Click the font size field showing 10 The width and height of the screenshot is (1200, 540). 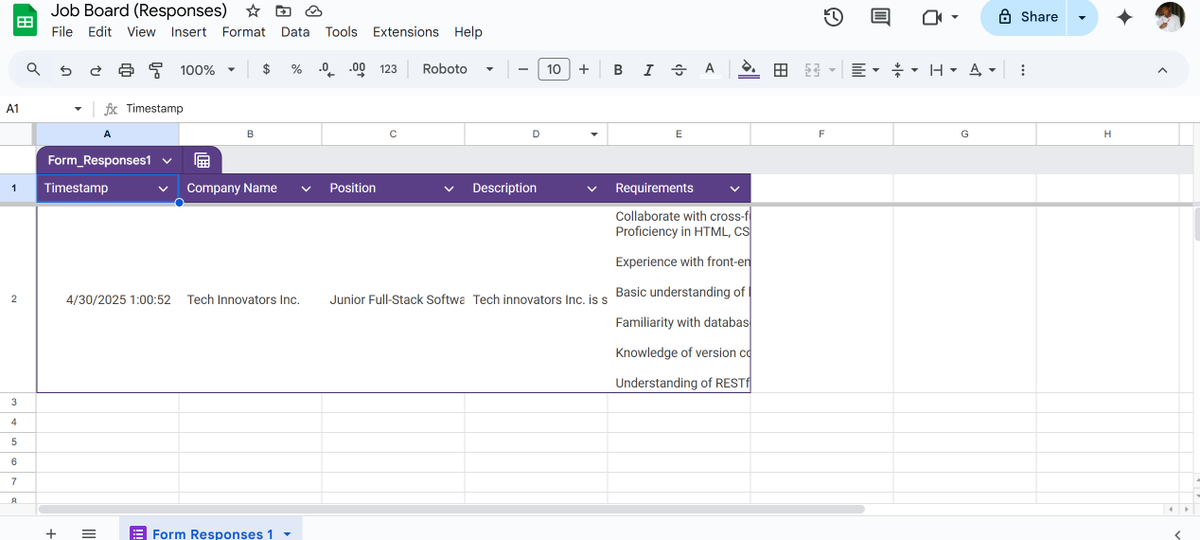point(554,69)
